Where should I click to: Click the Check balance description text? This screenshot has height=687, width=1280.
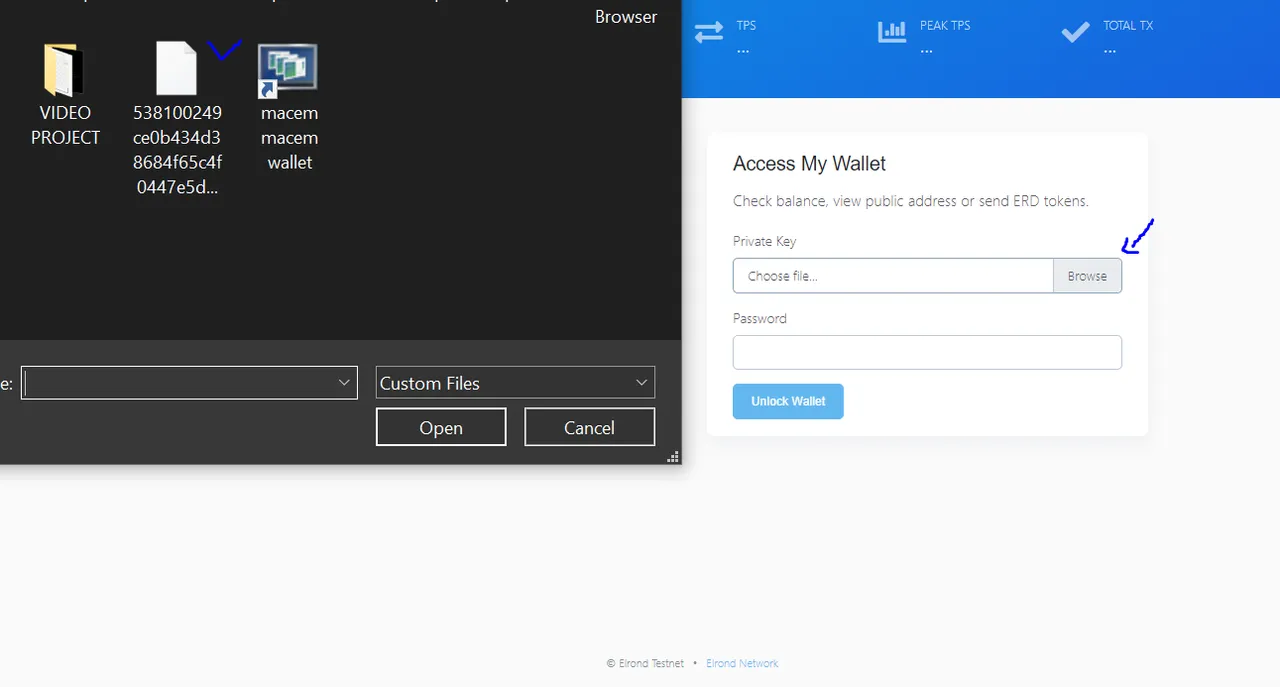tap(910, 201)
